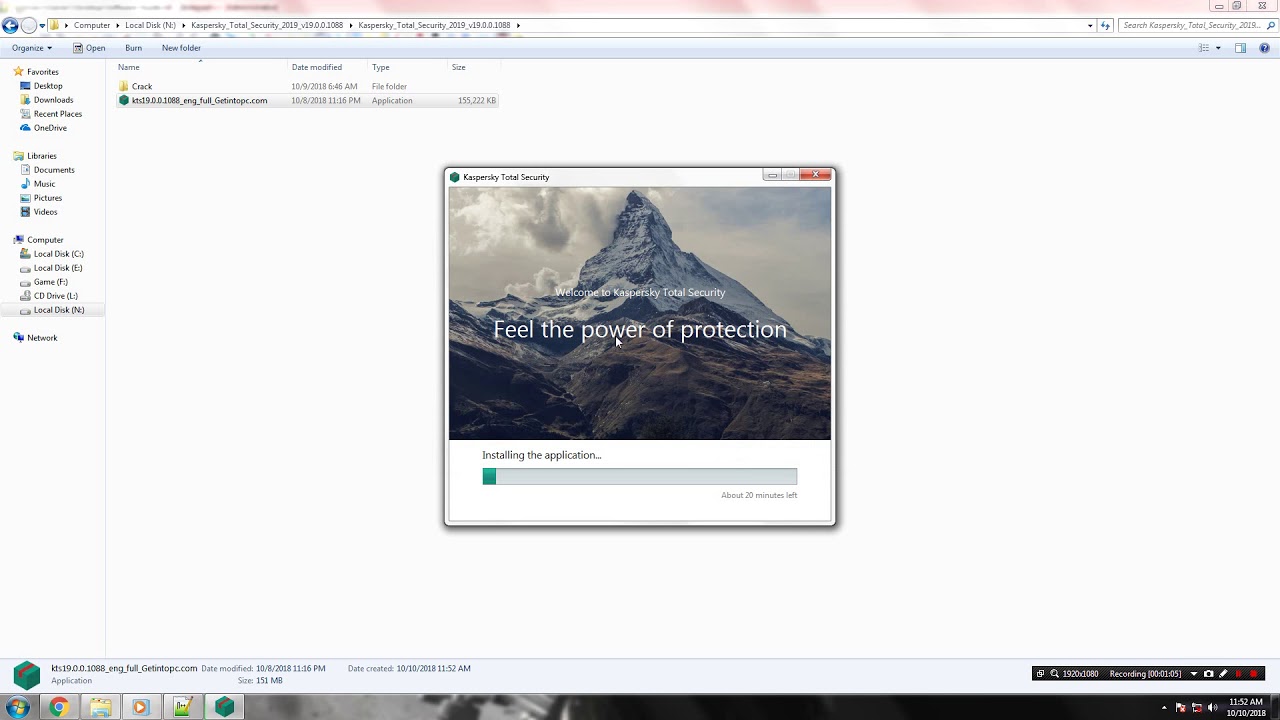Open Windows Explorer from the taskbar
Viewport: 1280px width, 720px height.
100,707
